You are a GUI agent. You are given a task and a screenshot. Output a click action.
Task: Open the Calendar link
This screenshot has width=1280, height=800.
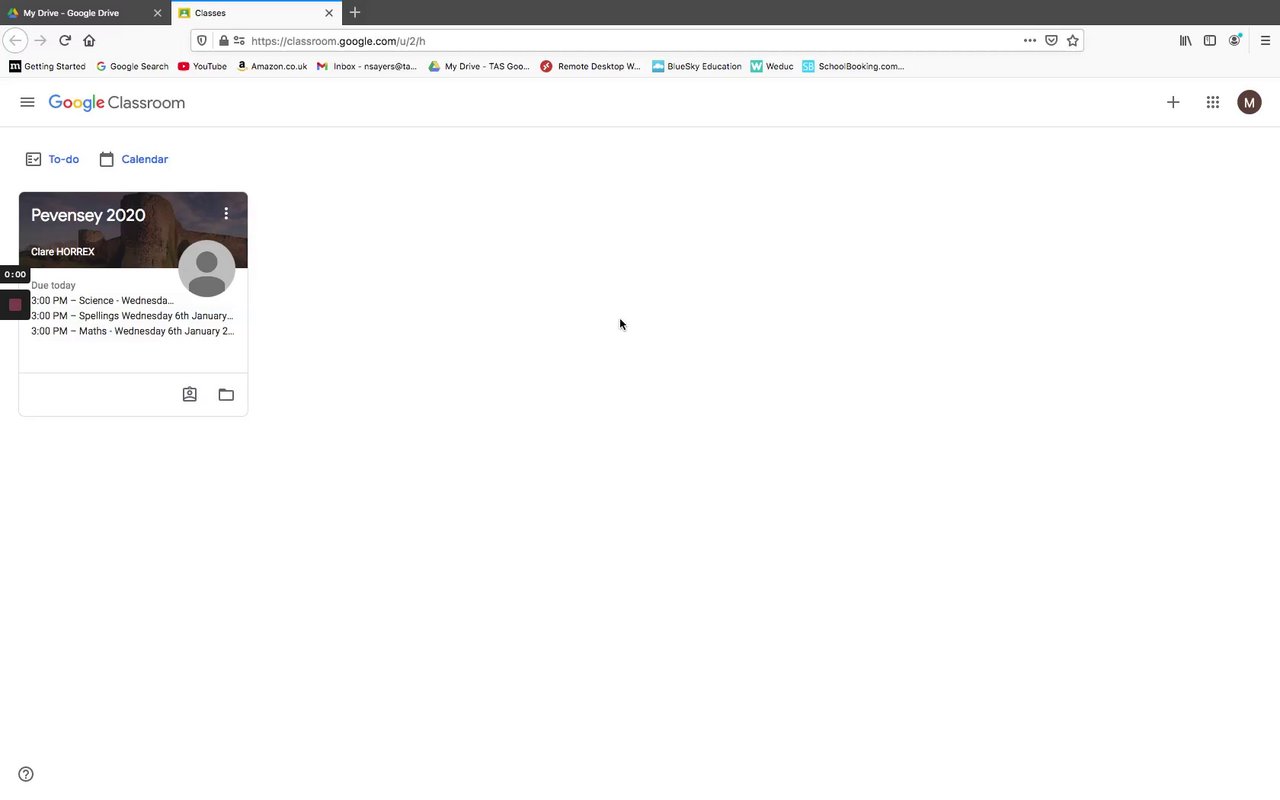click(x=133, y=159)
